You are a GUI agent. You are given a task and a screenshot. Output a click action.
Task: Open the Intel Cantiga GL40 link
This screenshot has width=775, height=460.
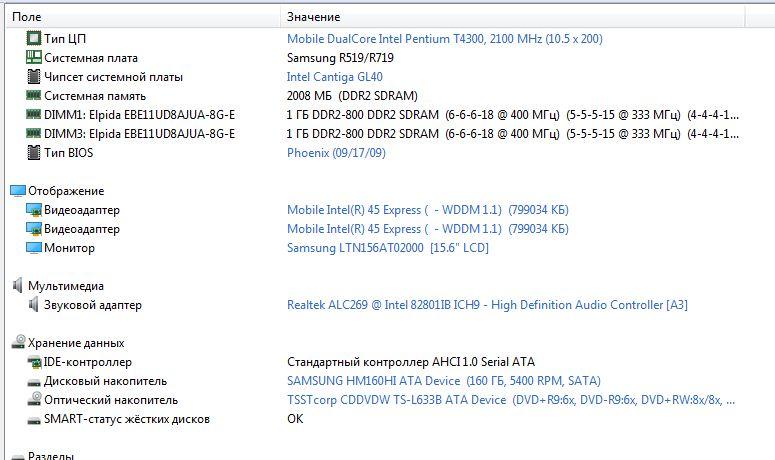(x=334, y=77)
